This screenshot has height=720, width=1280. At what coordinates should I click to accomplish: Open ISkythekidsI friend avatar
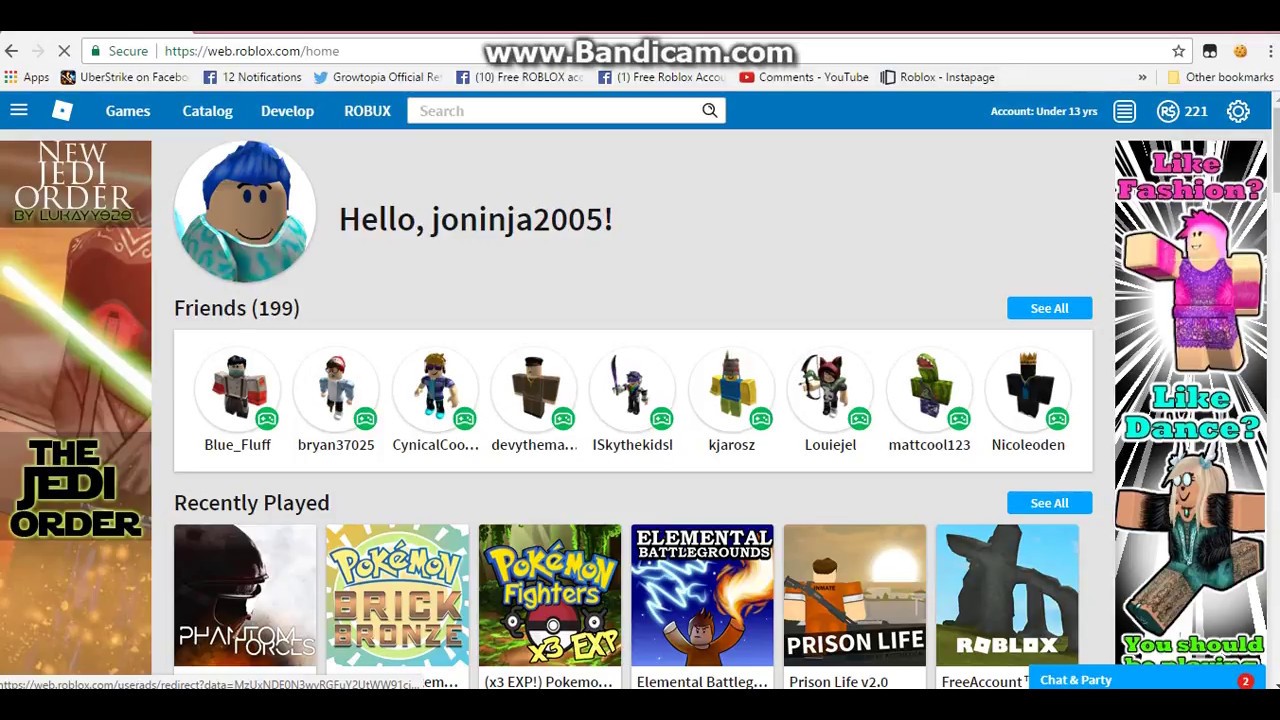pos(632,387)
